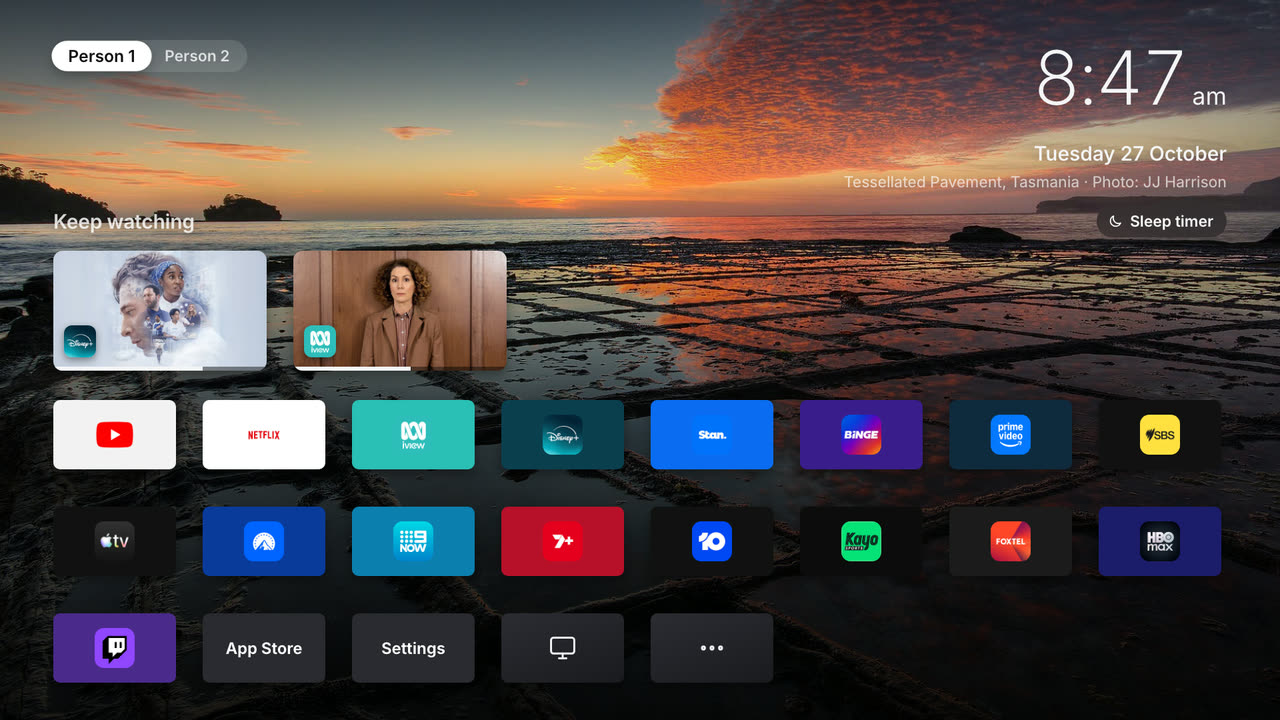Launch the Netflix app
1280x720 pixels.
click(x=264, y=435)
